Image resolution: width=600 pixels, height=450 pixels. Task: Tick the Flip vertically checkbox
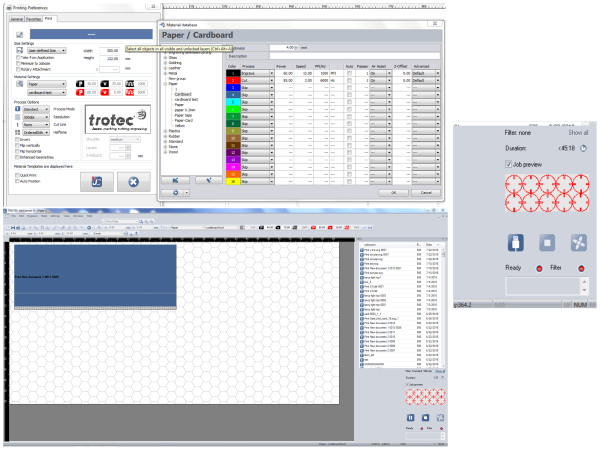click(17, 145)
